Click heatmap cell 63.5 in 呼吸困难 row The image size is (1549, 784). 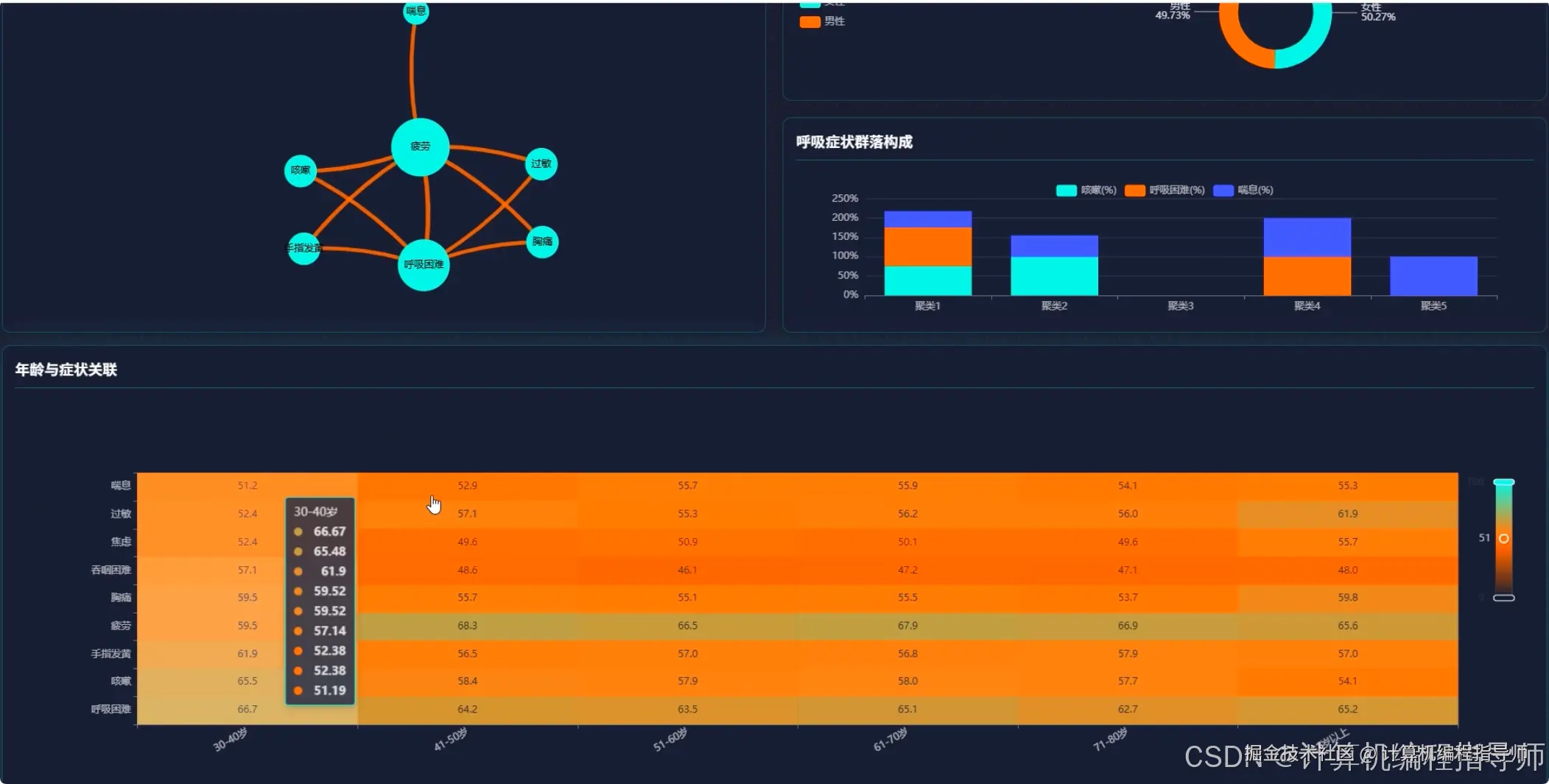687,710
